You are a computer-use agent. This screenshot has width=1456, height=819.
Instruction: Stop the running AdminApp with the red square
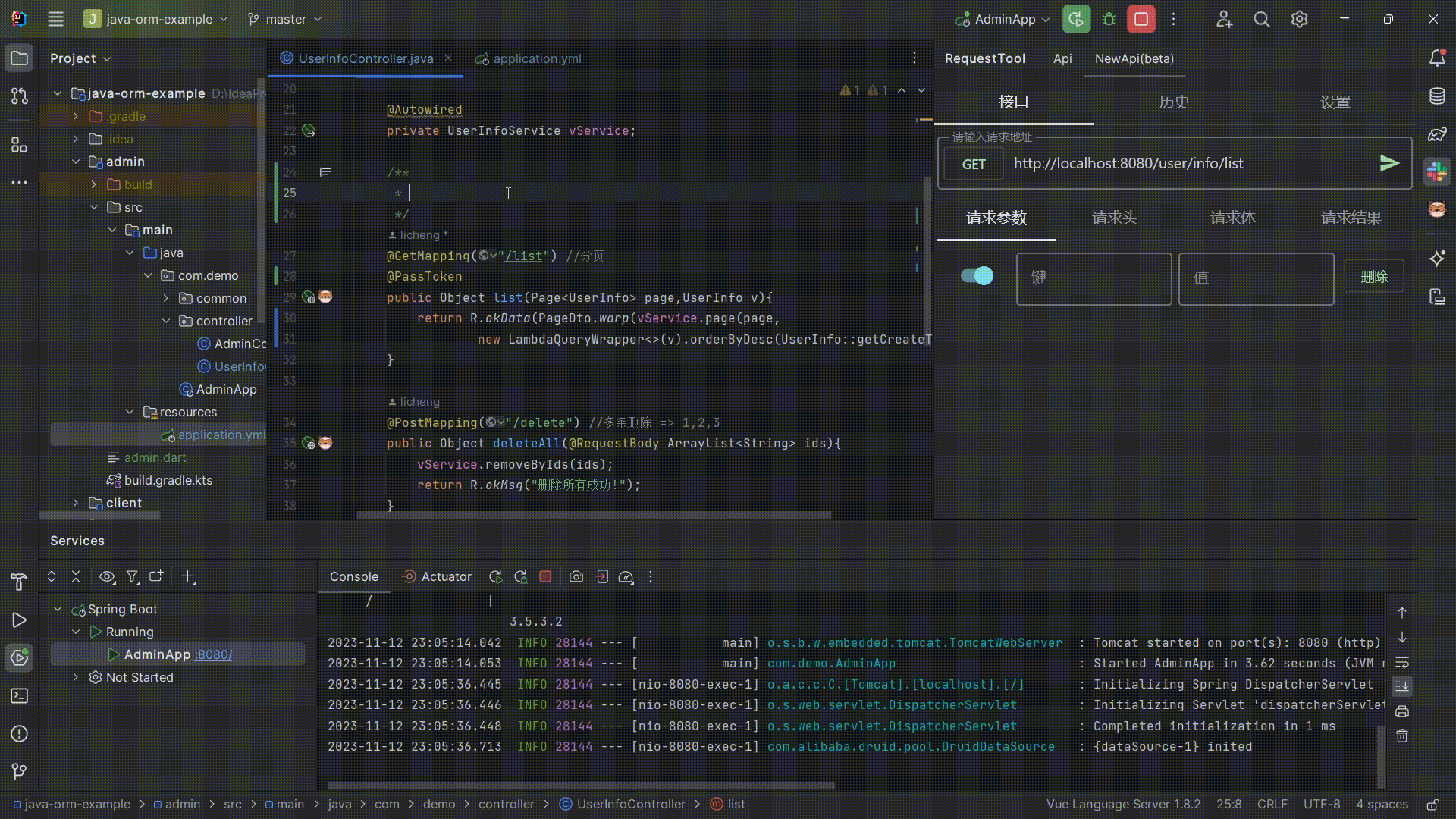pyautogui.click(x=1141, y=19)
